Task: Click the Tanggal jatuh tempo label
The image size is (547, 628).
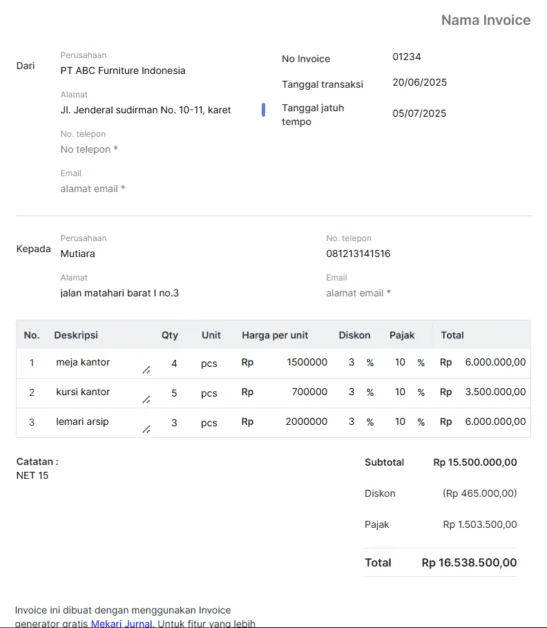Action: pyautogui.click(x=313, y=115)
